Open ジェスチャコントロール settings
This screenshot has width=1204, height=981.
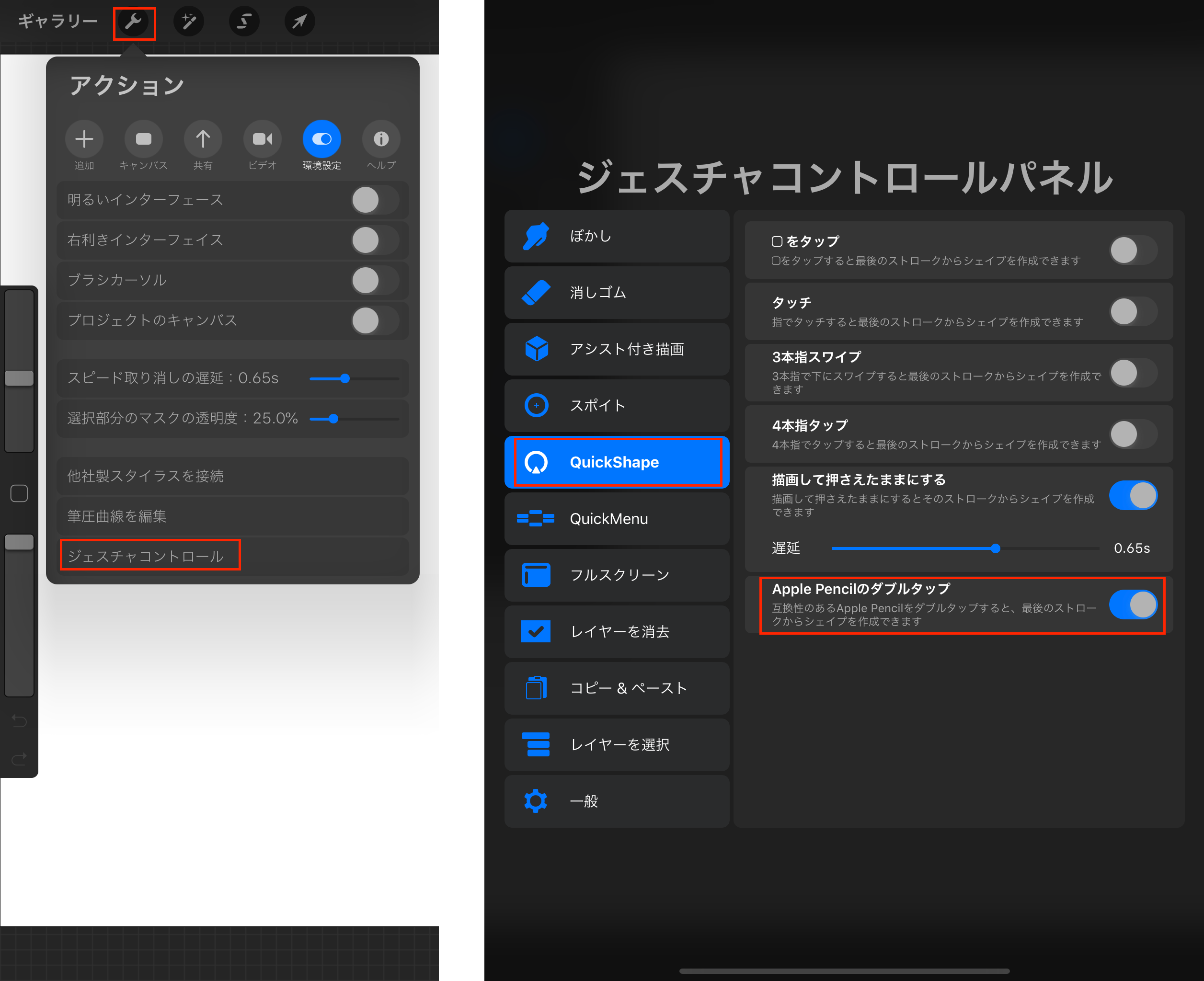tap(147, 556)
